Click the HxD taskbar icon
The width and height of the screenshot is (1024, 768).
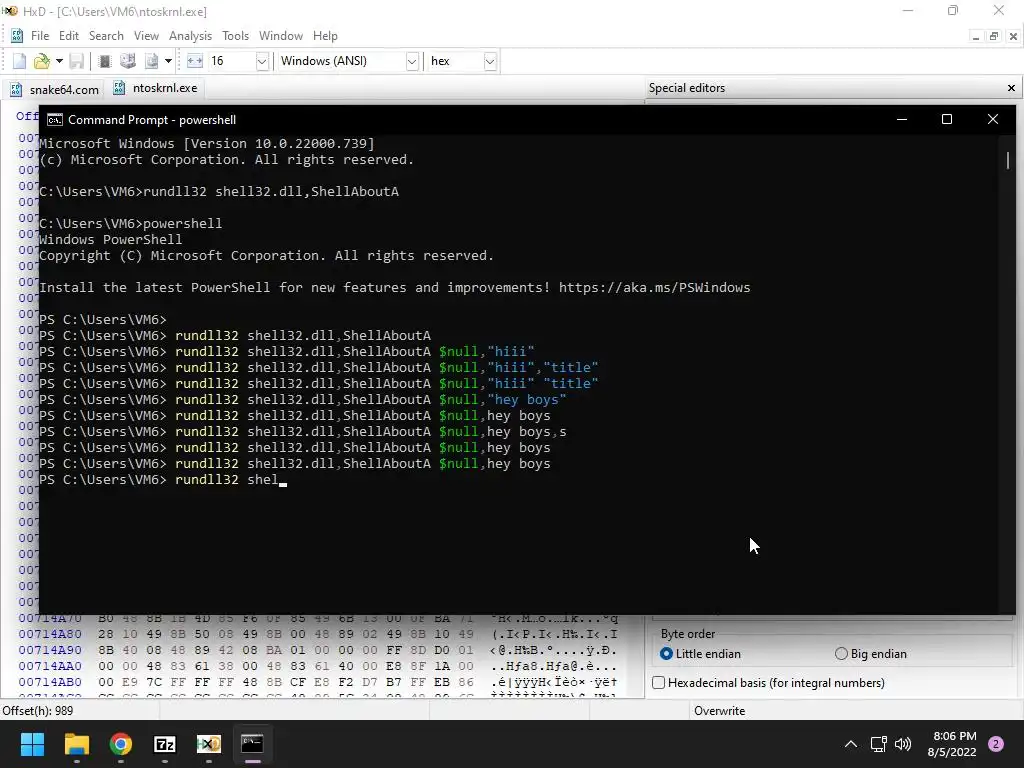click(209, 744)
